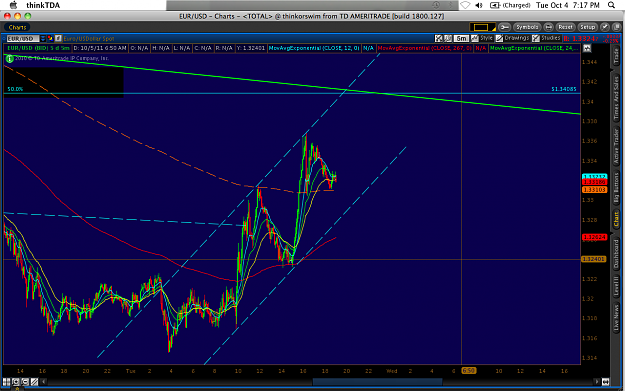Viewport: 625px width, 391px height.
Task: Click the volume icon in macOS menu bar
Action: click(479, 5)
